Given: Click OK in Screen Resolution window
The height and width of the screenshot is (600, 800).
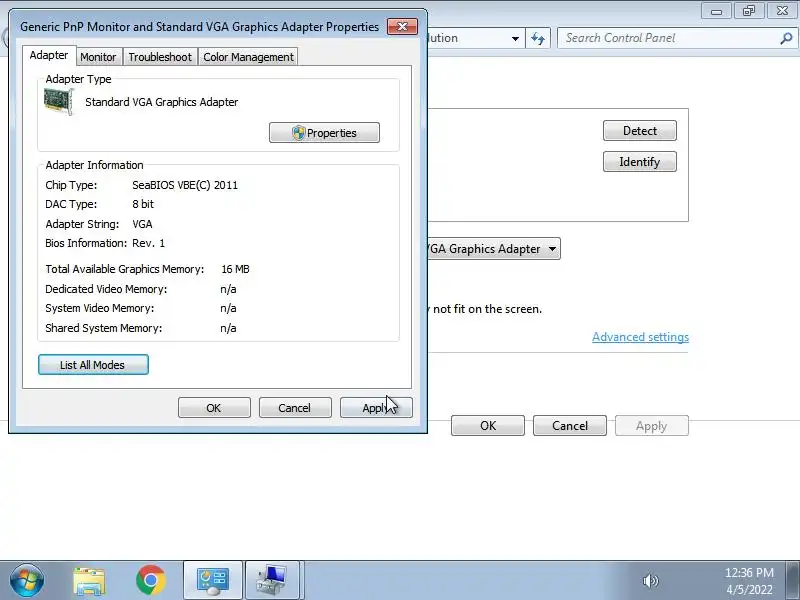Looking at the screenshot, I should pos(488,426).
